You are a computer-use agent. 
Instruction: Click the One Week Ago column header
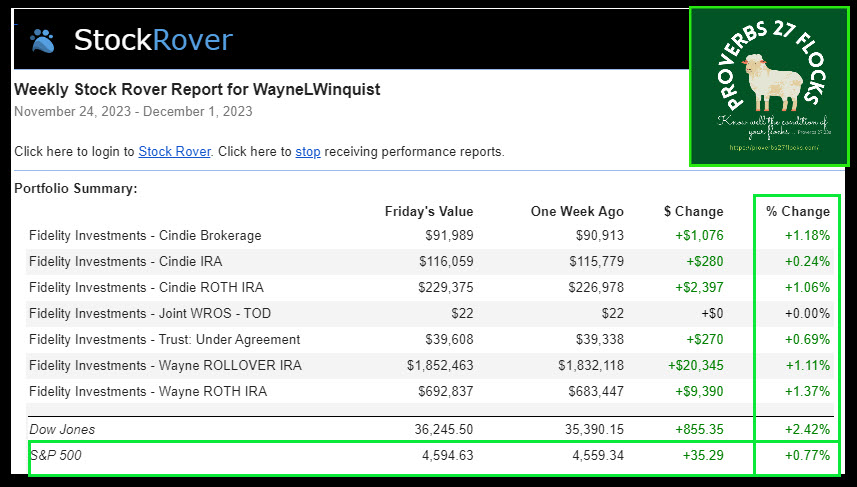pos(578,211)
